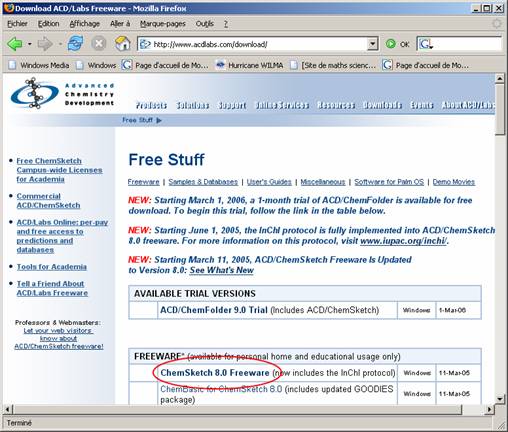508x432 pixels.
Task: Jump to the Freeware section link
Action: point(144,182)
